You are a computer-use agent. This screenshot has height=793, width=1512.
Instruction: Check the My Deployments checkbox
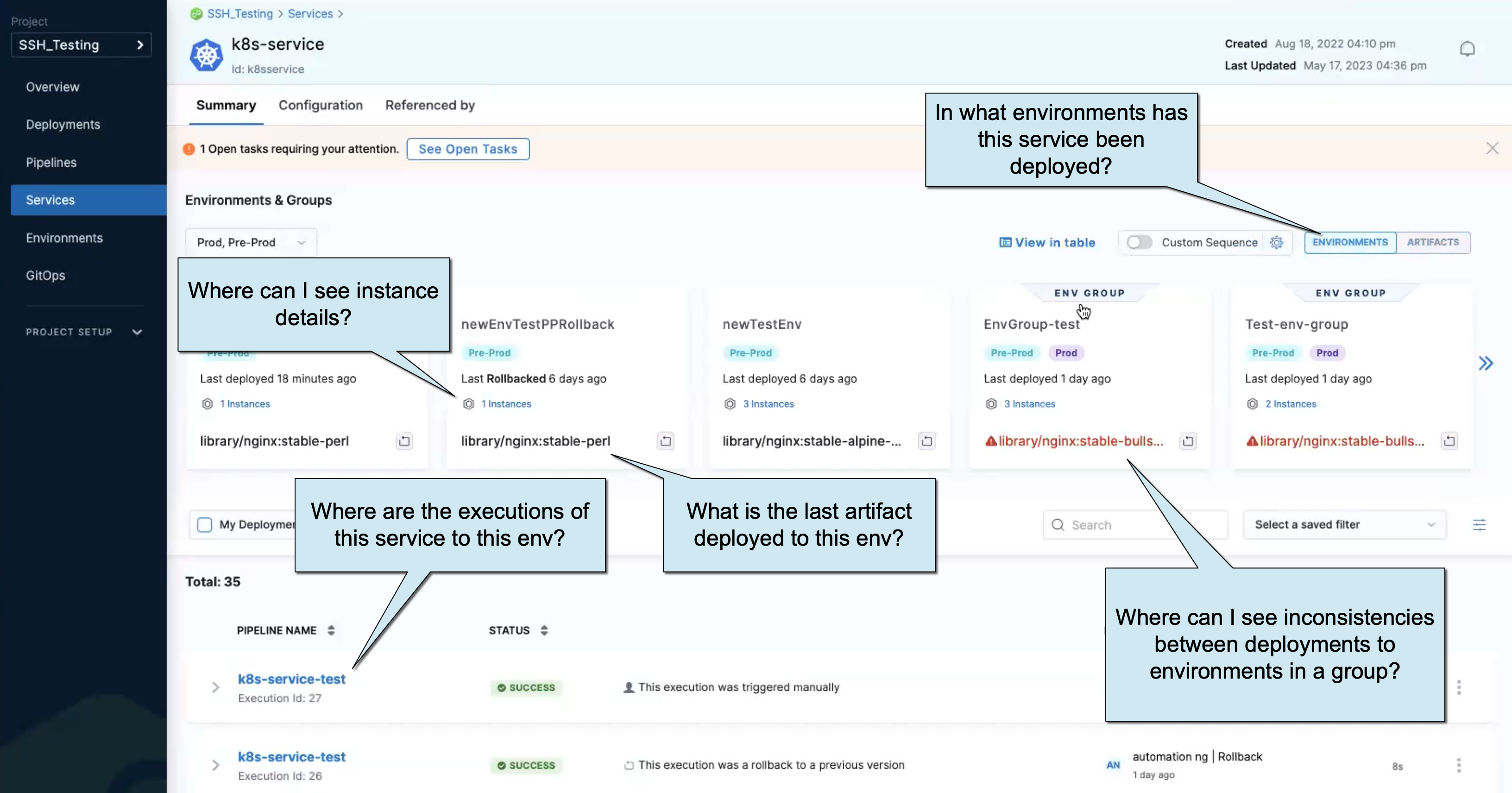[x=205, y=525]
